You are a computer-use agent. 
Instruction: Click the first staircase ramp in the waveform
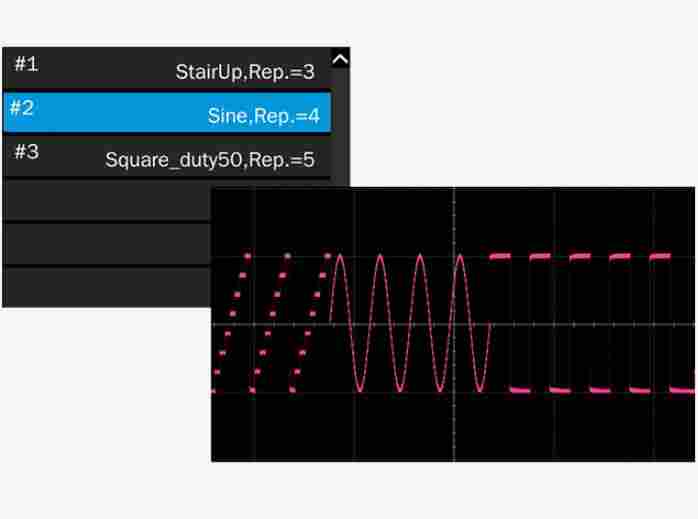pos(230,322)
